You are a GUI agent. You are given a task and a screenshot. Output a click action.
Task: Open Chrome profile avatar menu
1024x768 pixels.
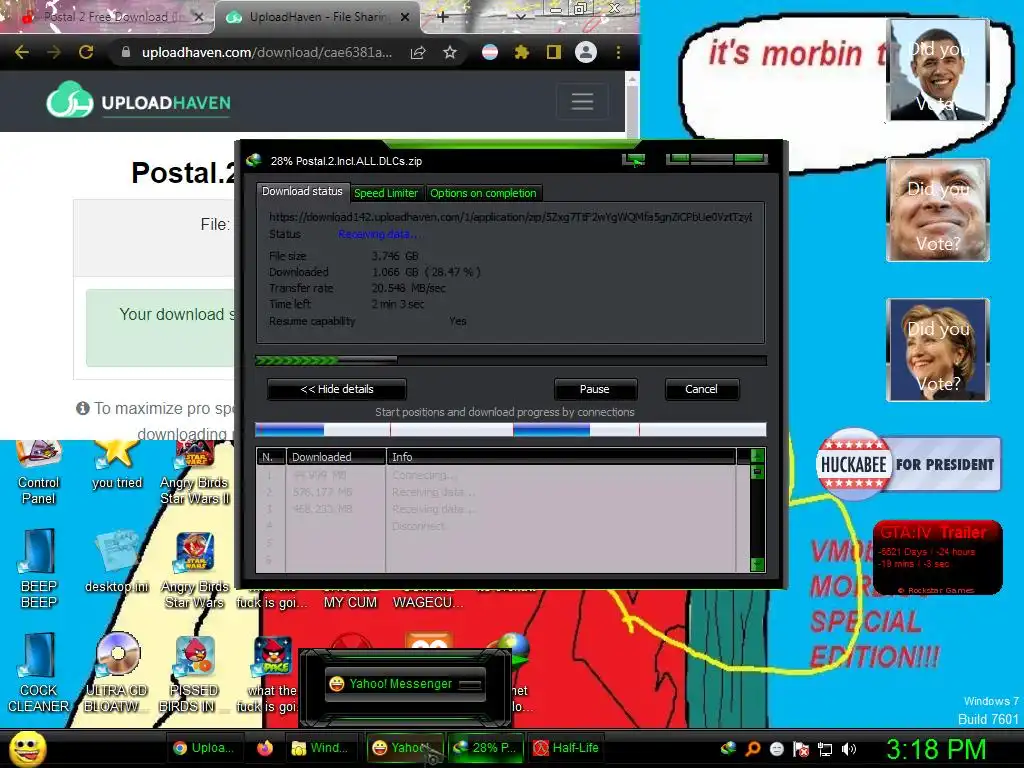click(x=586, y=52)
